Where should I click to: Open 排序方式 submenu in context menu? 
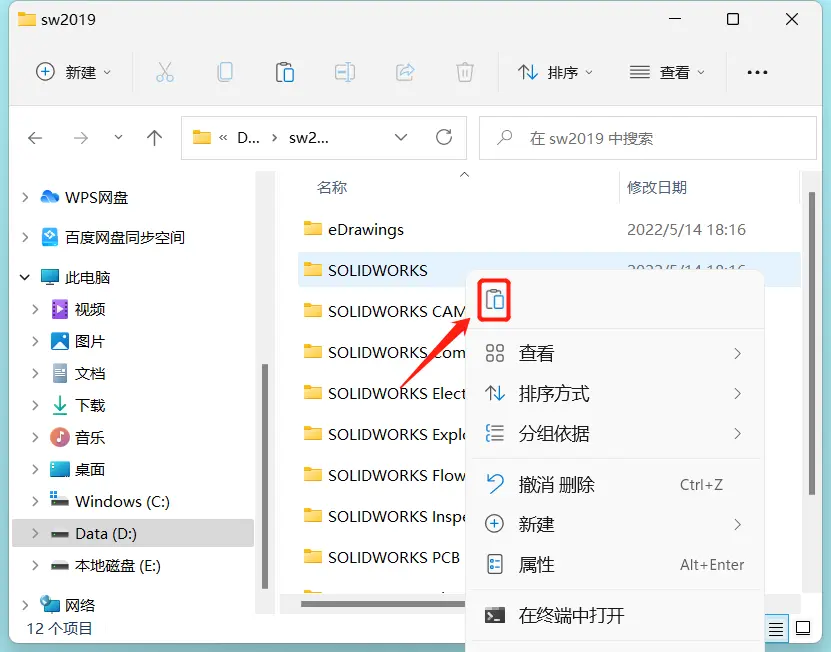click(615, 394)
